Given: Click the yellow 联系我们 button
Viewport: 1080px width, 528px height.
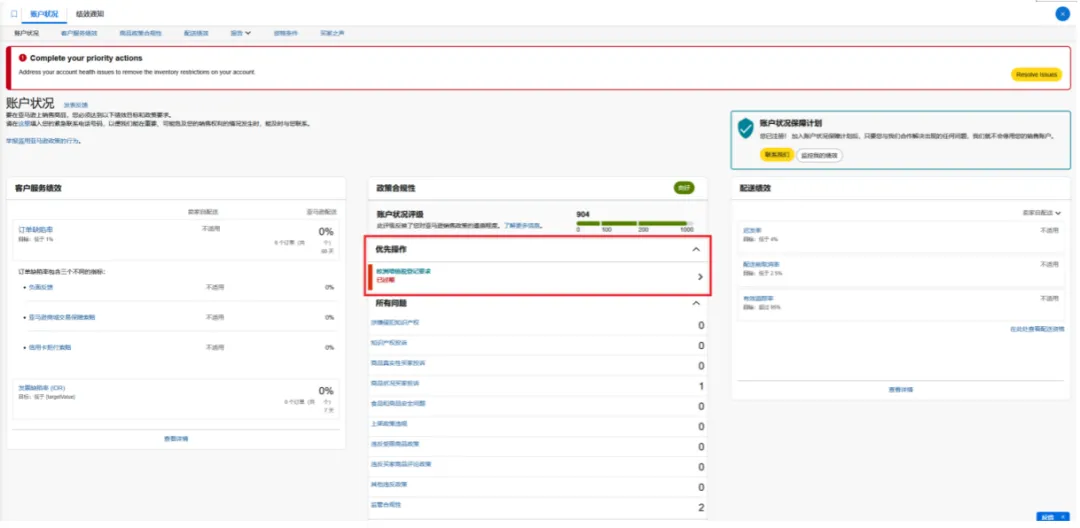Looking at the screenshot, I should pos(777,155).
